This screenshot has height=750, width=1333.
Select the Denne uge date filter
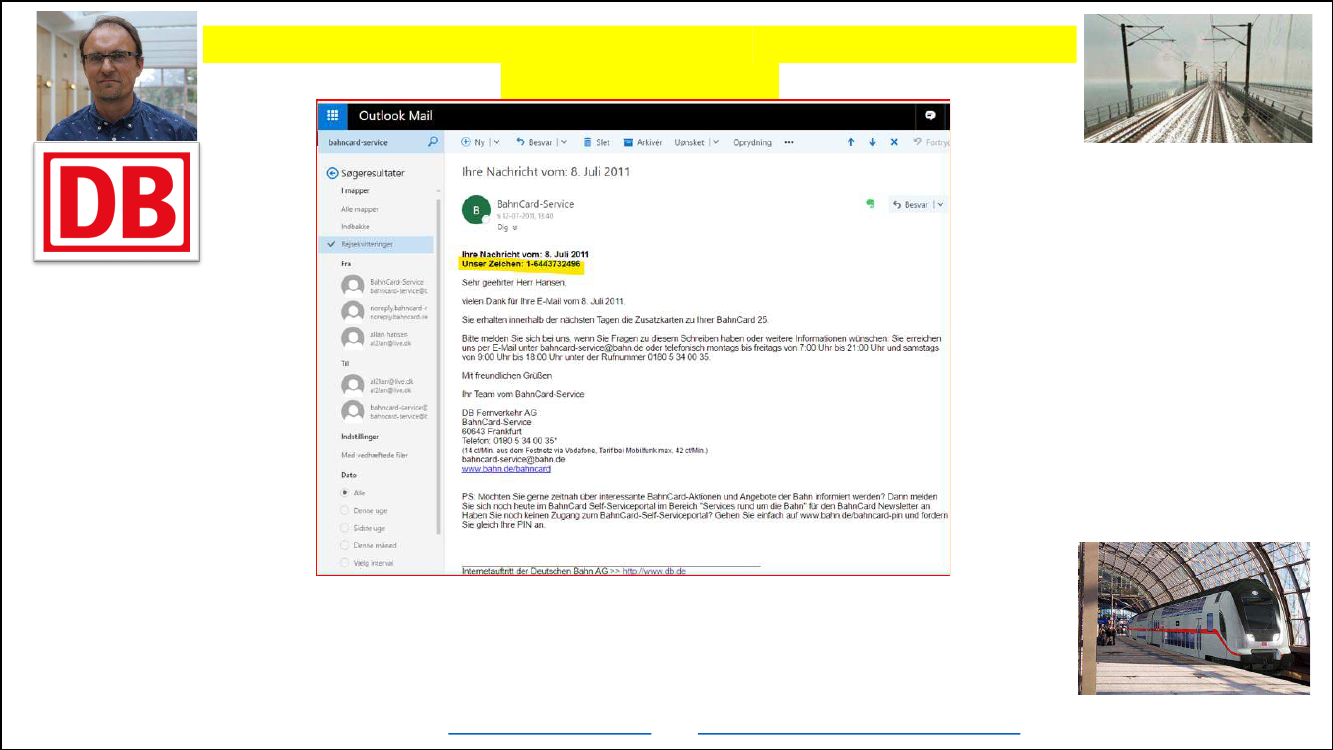point(345,510)
